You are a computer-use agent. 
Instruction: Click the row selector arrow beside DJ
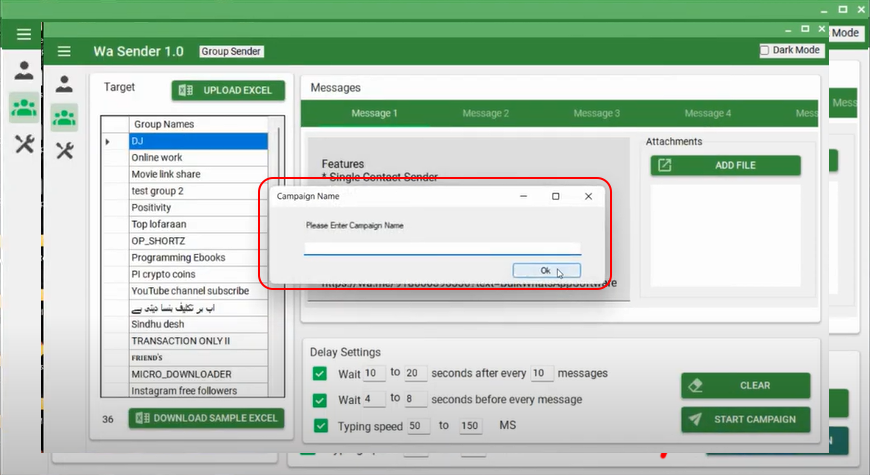108,142
